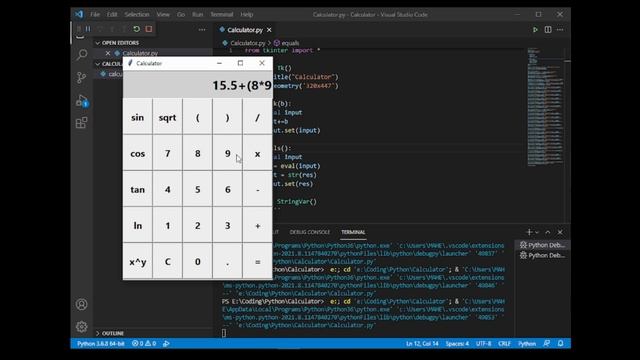This screenshot has height=360, width=640.
Task: Click the decimal point calculator button
Action: click(x=227, y=262)
